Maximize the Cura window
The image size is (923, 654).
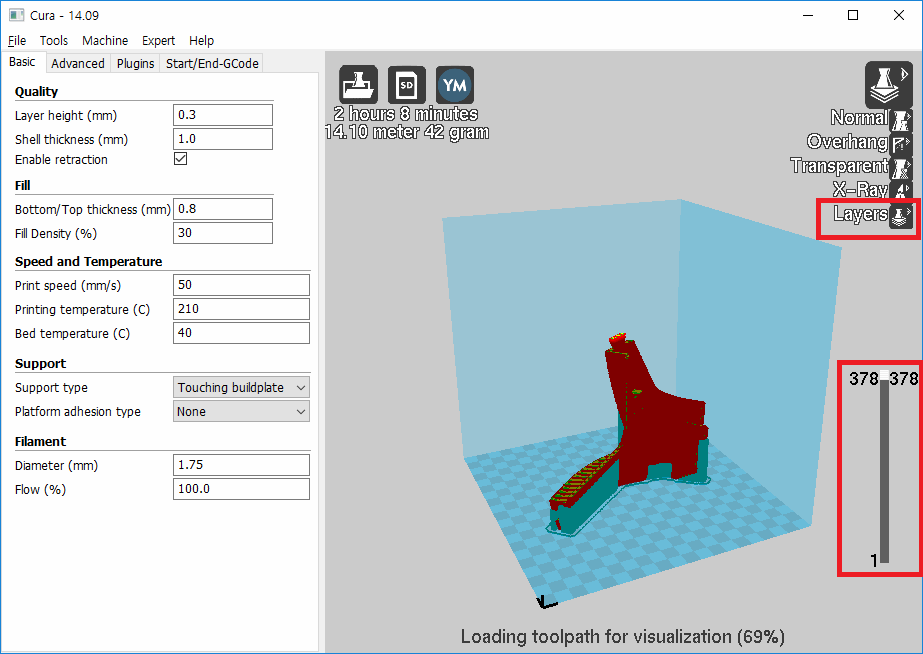pyautogui.click(x=853, y=15)
